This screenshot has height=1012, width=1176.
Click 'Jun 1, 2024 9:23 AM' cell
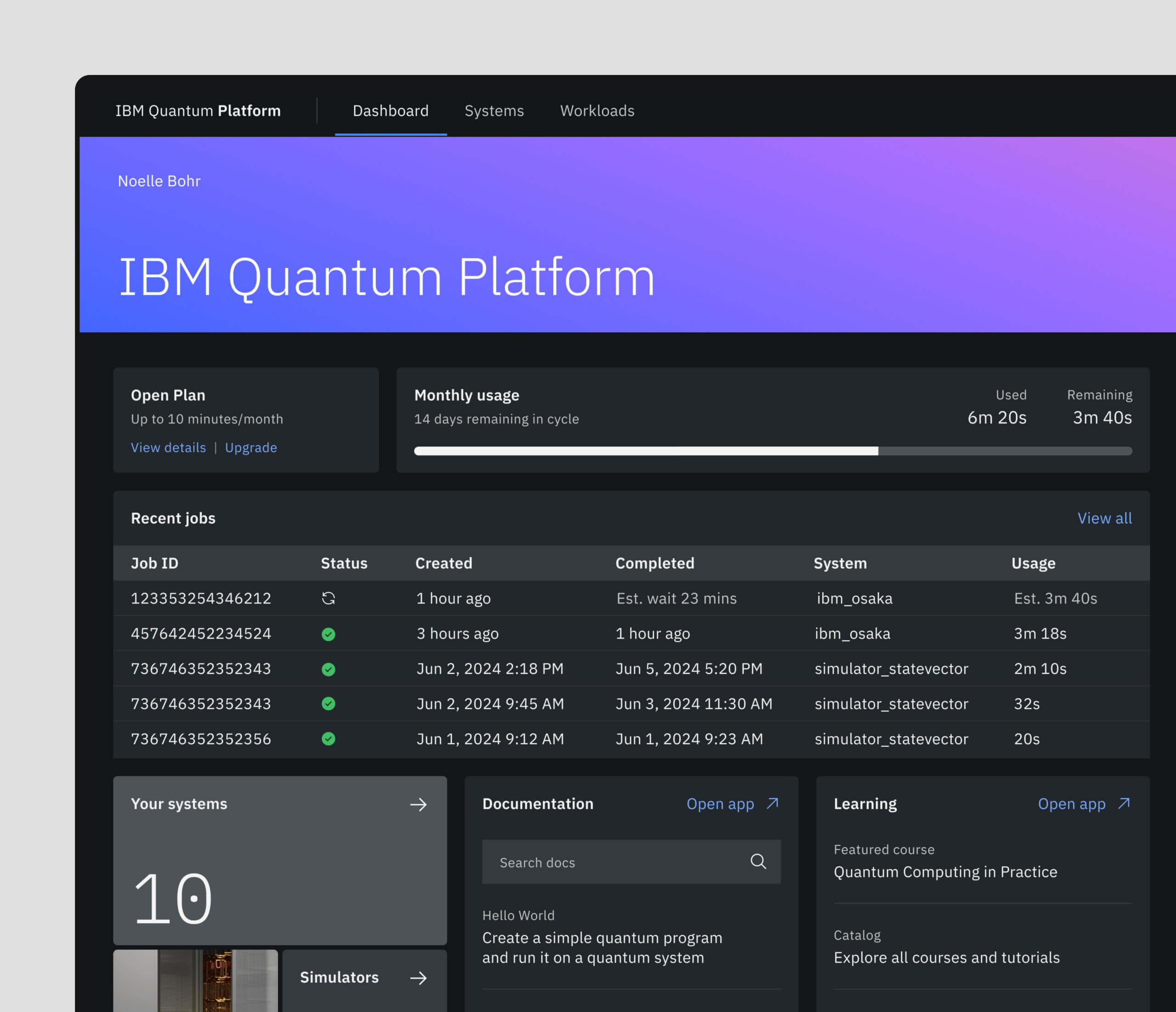pyautogui.click(x=690, y=739)
